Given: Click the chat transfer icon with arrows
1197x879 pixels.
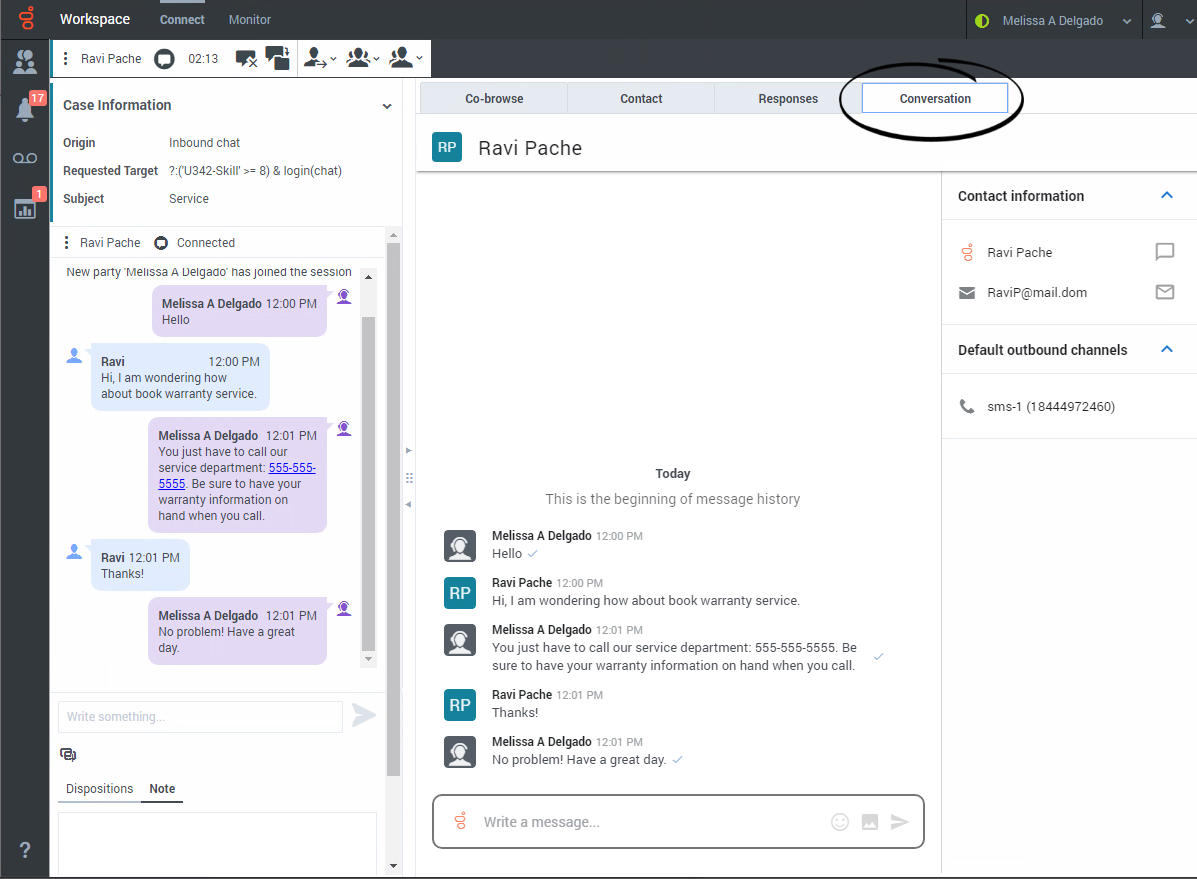Looking at the screenshot, I should pyautogui.click(x=278, y=59).
